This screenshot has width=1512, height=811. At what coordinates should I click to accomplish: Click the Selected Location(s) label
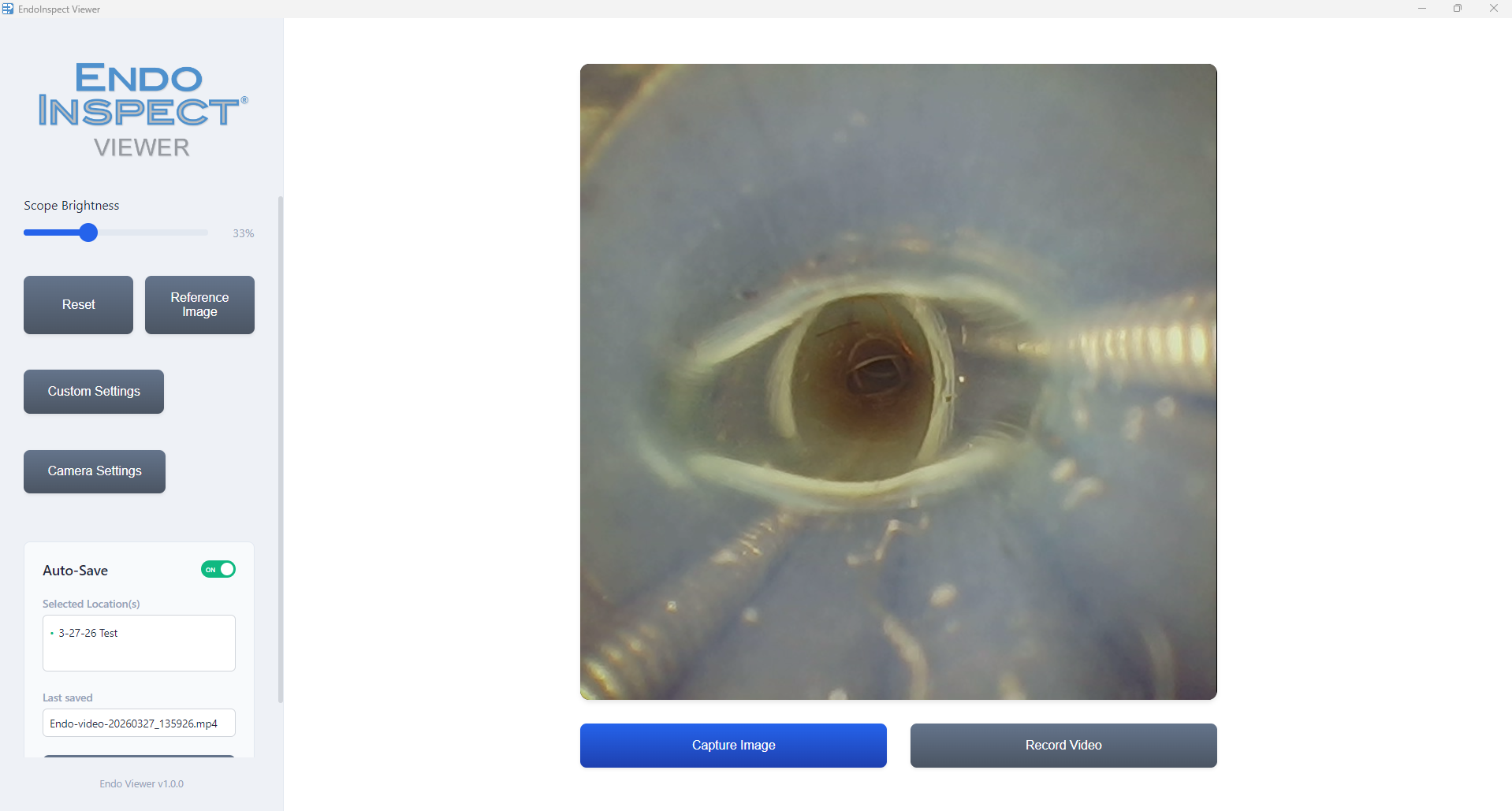91,605
